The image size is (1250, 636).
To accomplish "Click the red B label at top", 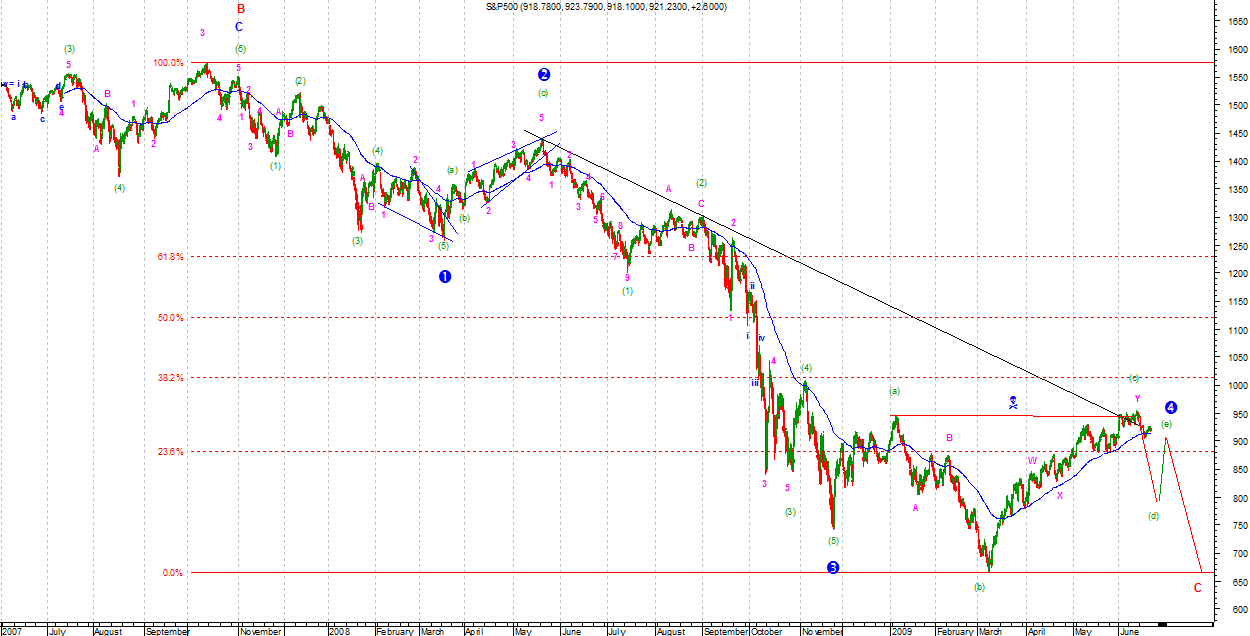I will (240, 9).
